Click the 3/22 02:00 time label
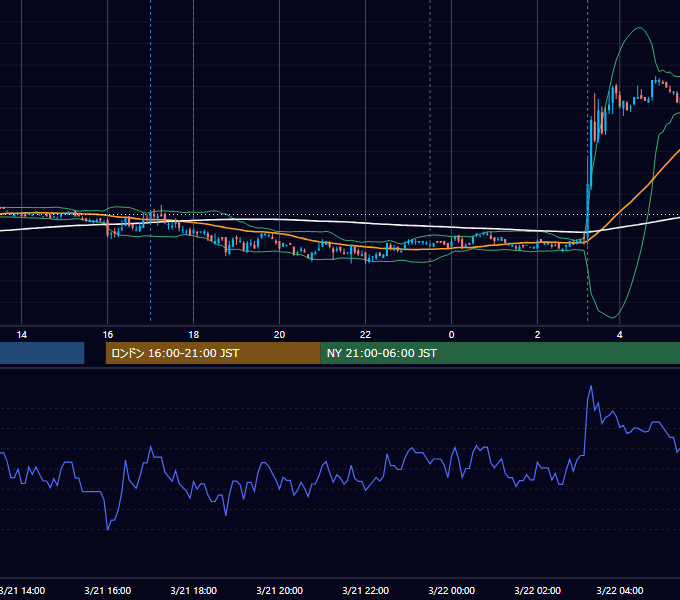The height and width of the screenshot is (600, 680). (537, 590)
